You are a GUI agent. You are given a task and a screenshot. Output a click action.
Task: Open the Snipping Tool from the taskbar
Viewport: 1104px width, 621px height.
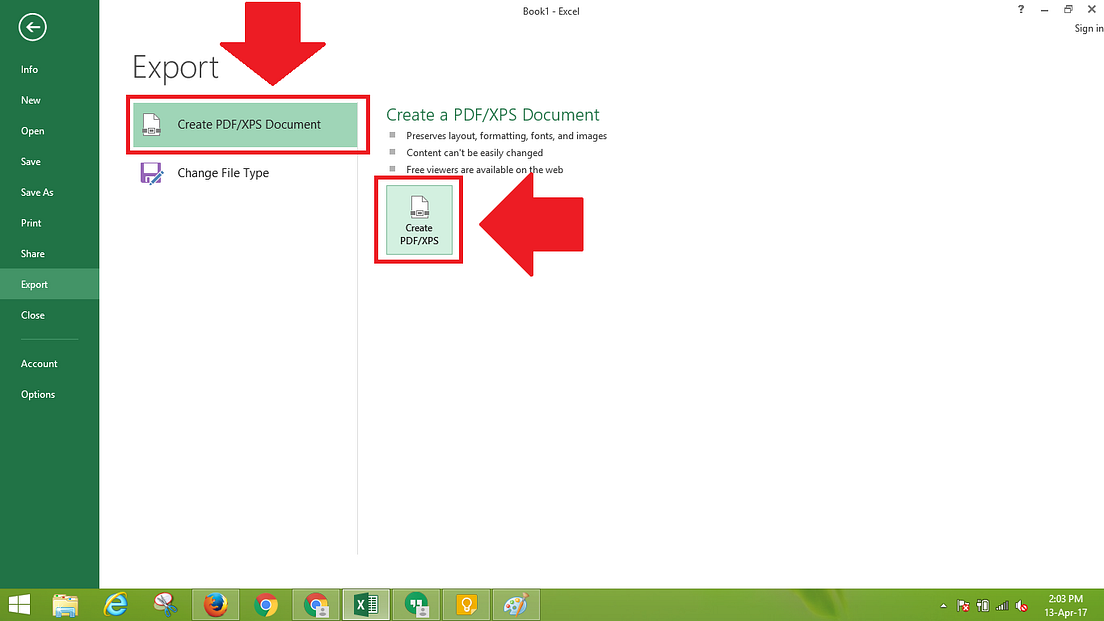(166, 604)
